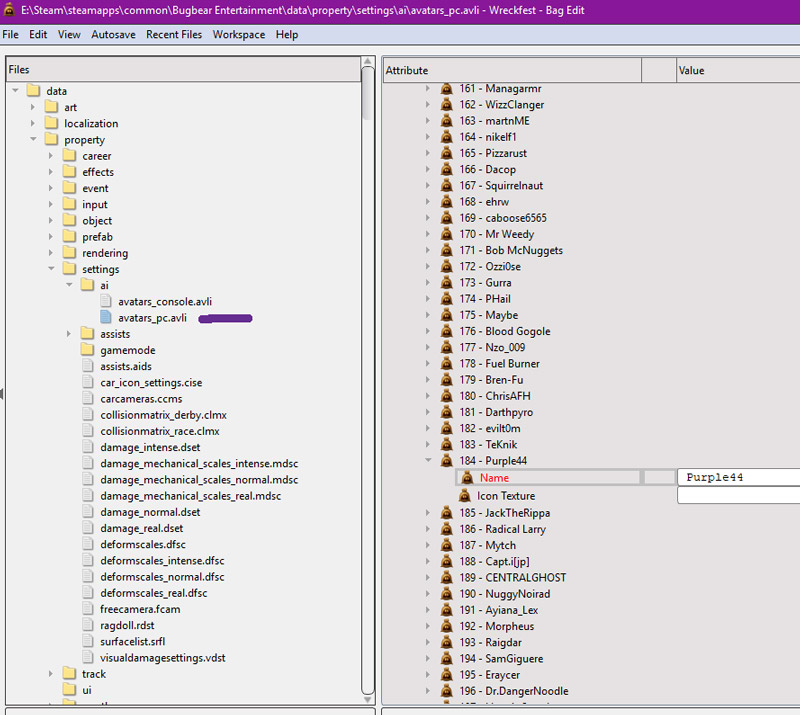The height and width of the screenshot is (715, 800).
Task: Open the Recent Files menu
Action: pos(174,35)
